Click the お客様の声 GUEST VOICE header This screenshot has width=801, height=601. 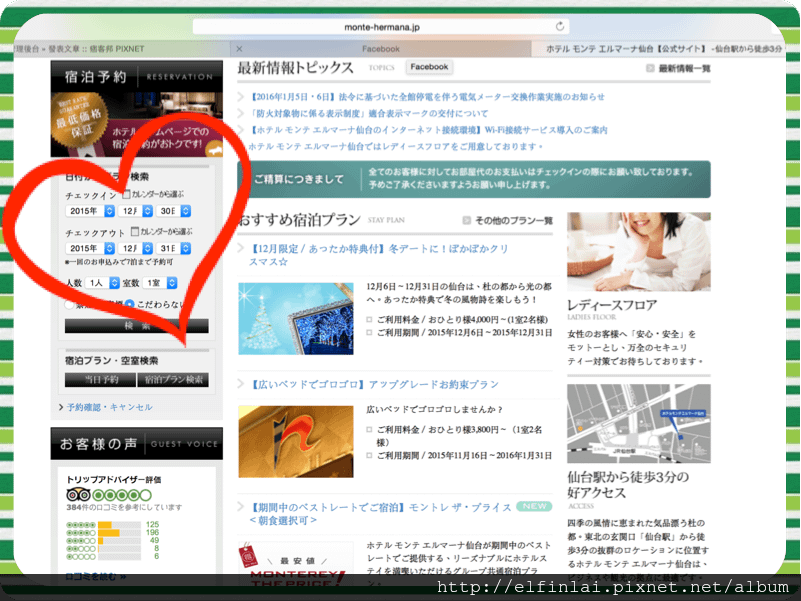[x=136, y=444]
